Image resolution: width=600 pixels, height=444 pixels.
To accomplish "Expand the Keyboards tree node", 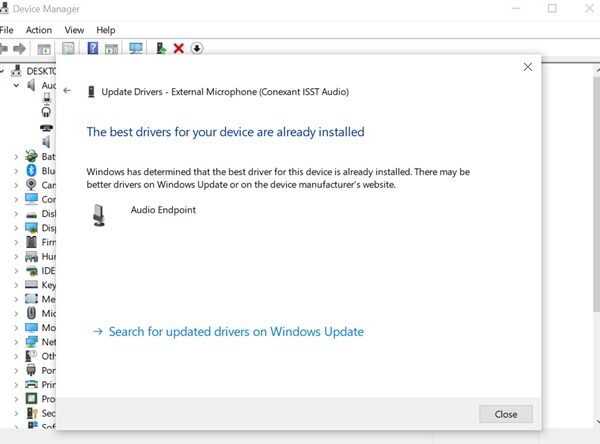I will [16, 285].
